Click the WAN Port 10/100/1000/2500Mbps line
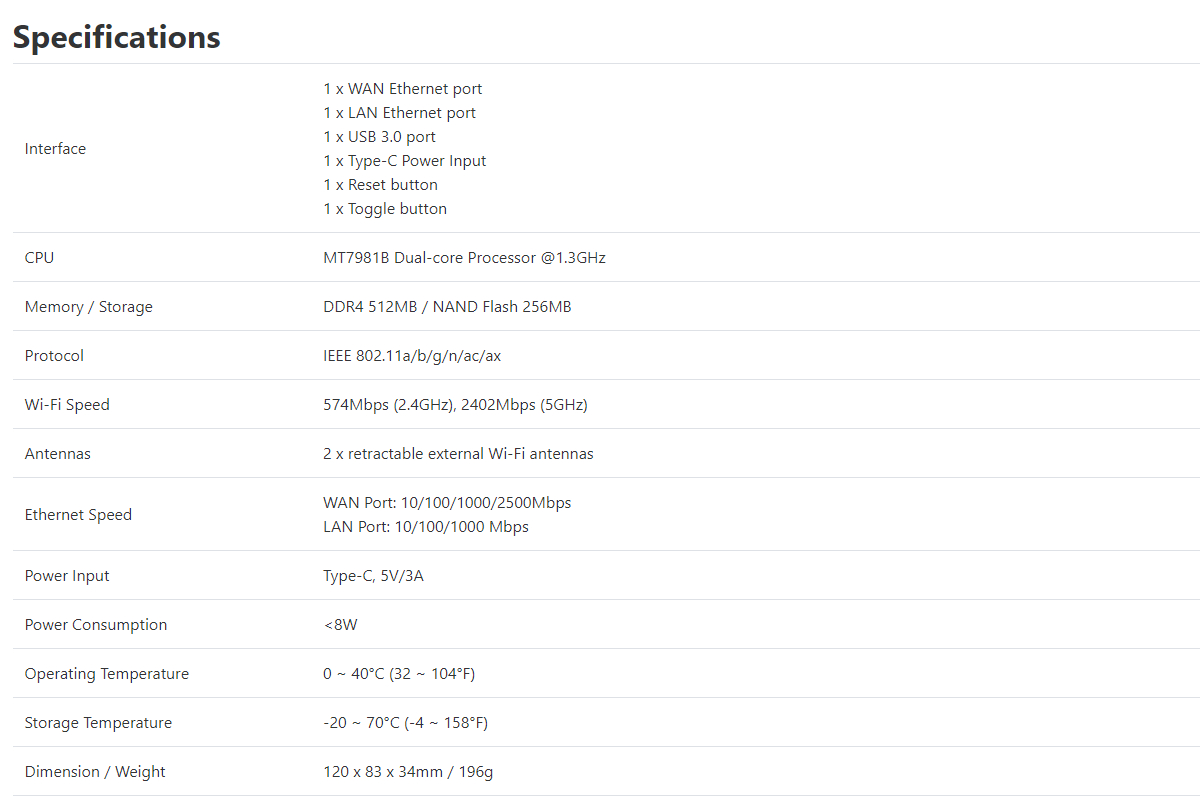1200x800 pixels. (447, 503)
